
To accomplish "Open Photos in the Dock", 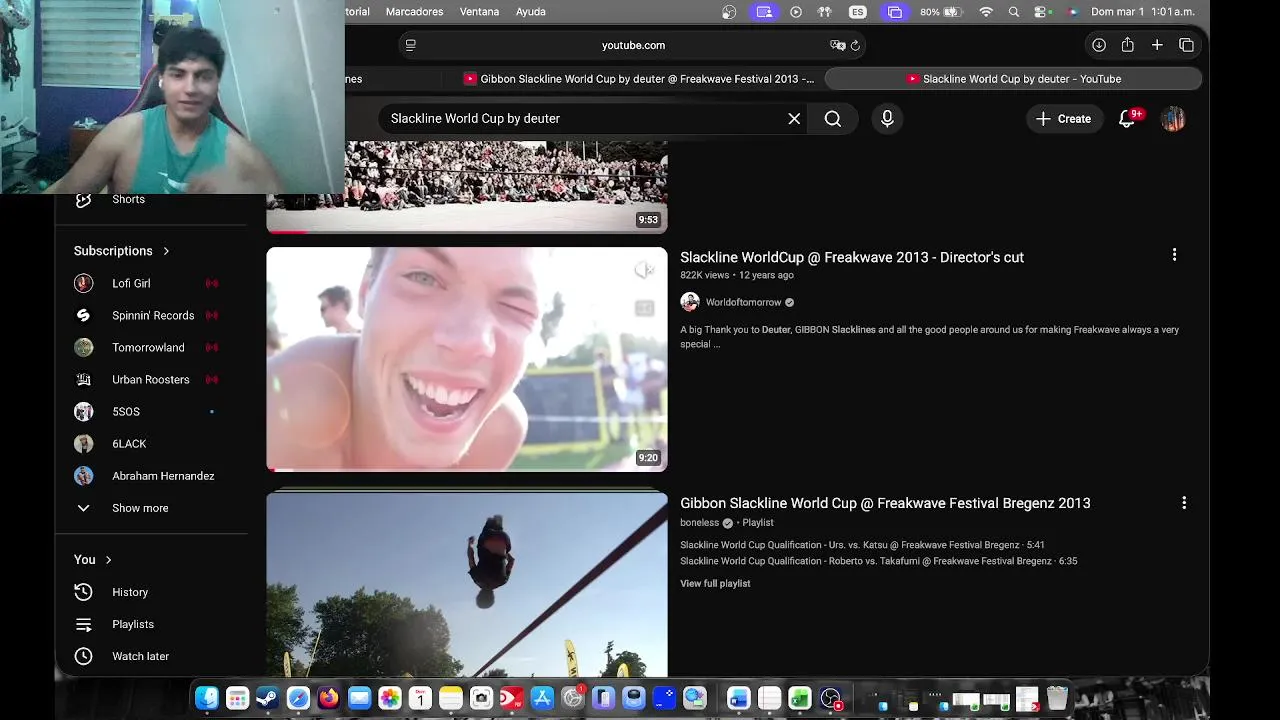I will tap(390, 698).
